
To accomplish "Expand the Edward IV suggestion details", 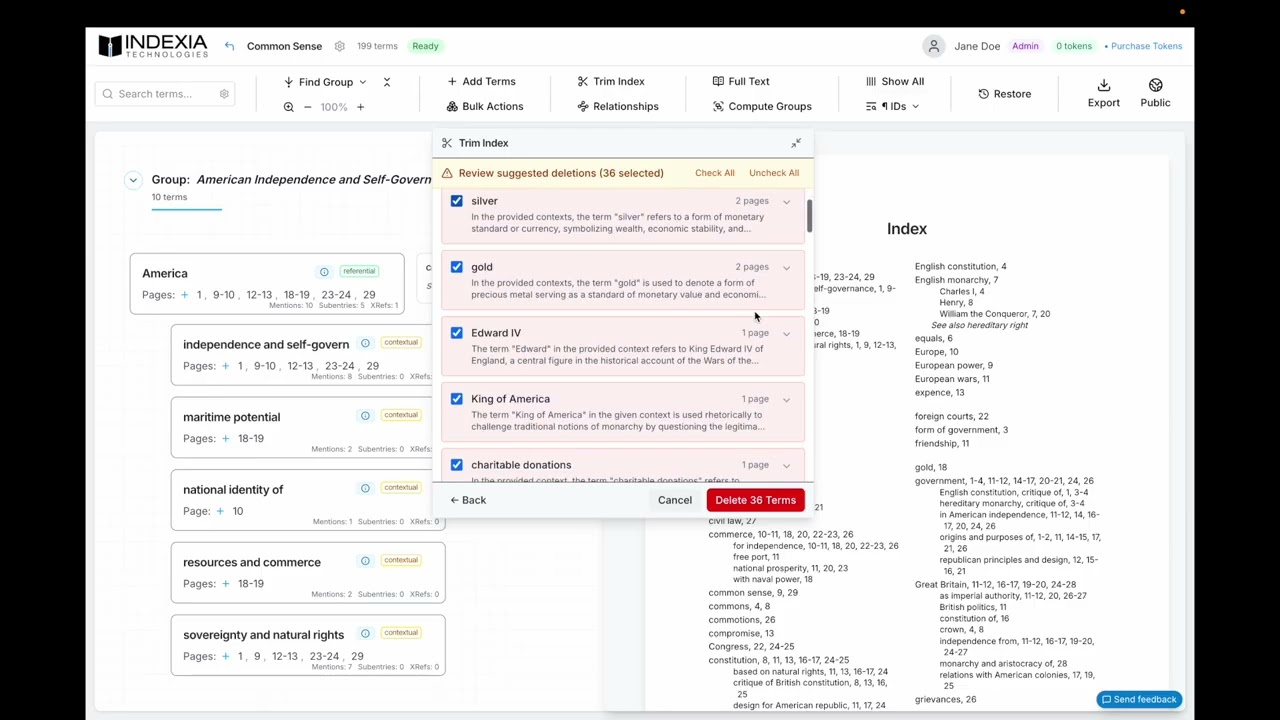I will click(786, 334).
